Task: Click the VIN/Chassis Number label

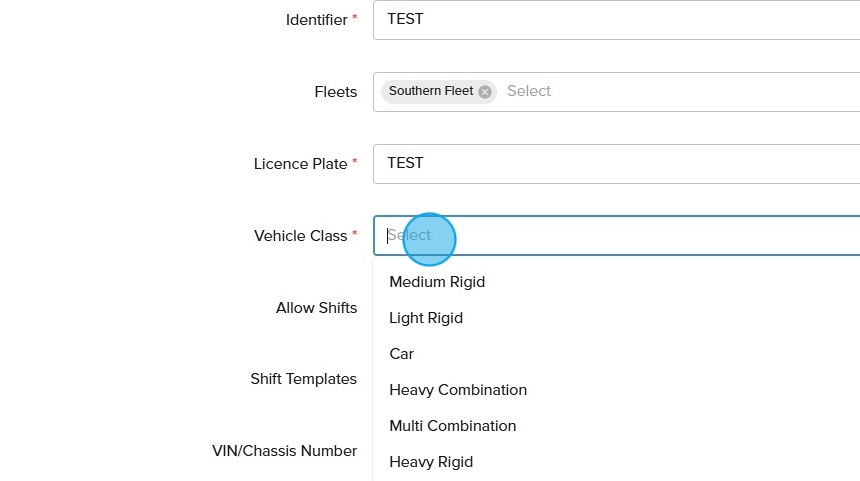Action: (x=284, y=451)
